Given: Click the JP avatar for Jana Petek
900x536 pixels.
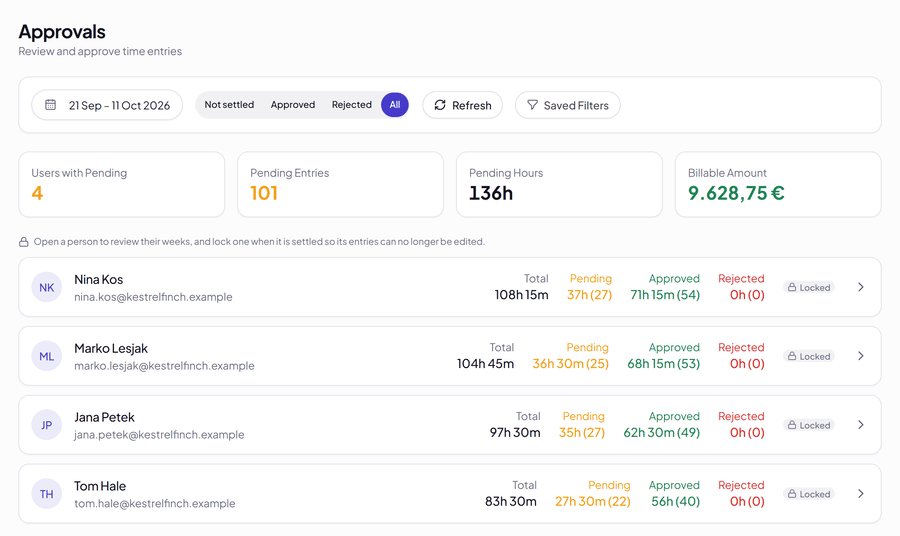Looking at the screenshot, I should coord(46,425).
